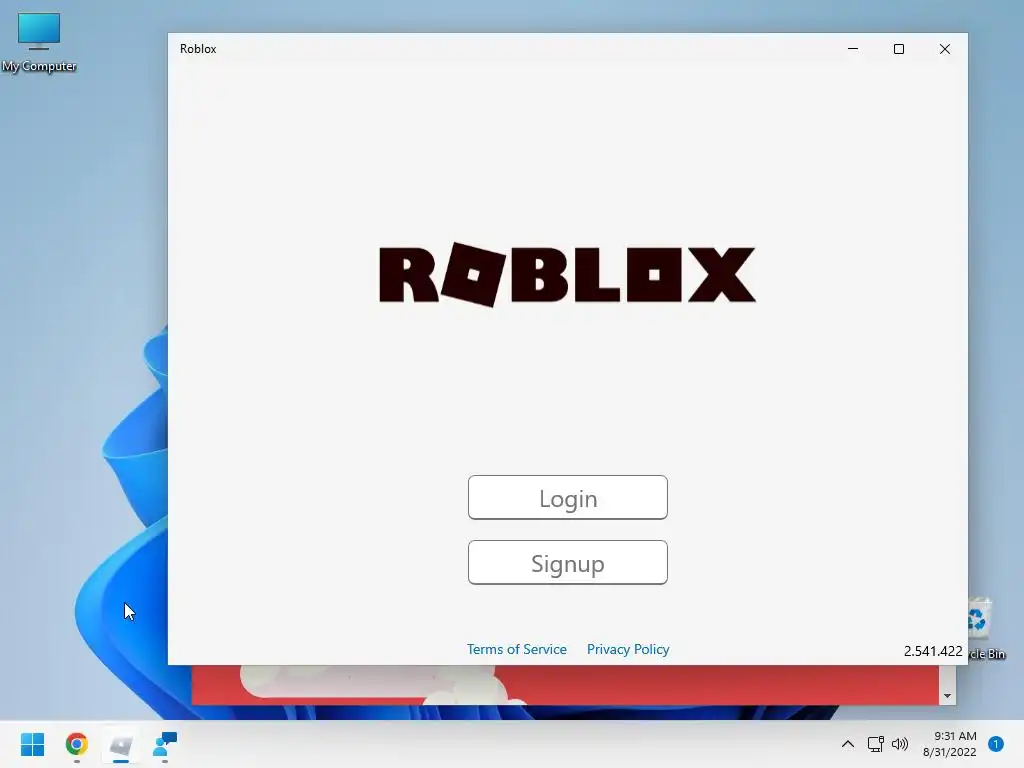Open the chat app in the taskbar
The image size is (1024, 768).
click(x=165, y=744)
